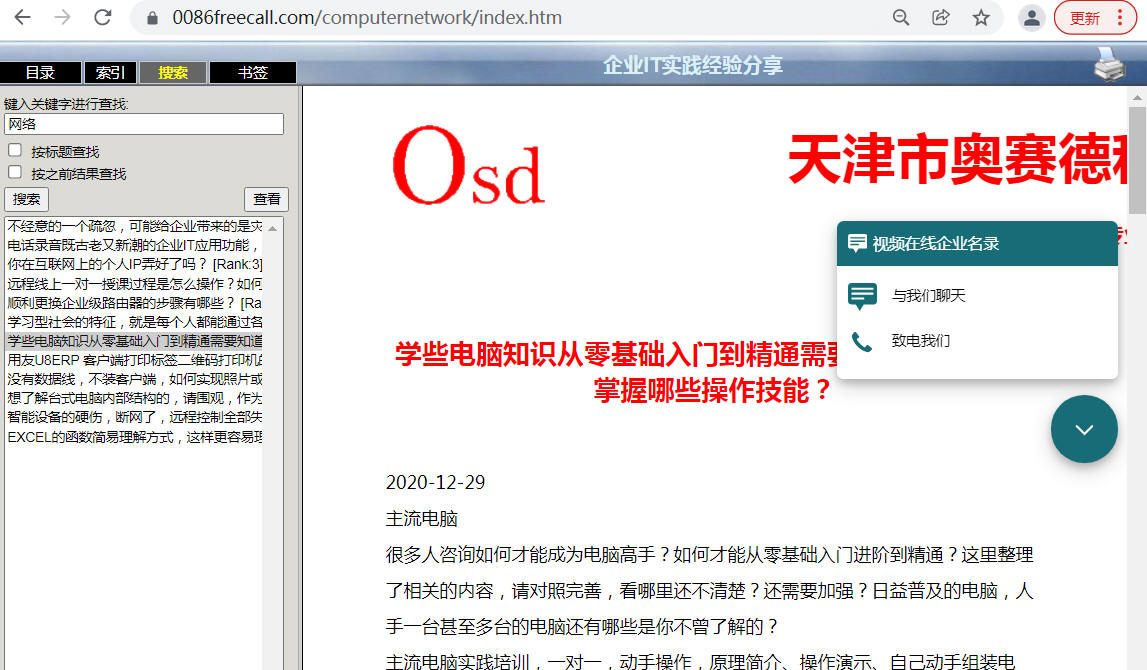1147x670 pixels.
Task: Enable the 按标题查找 checkbox
Action: (x=15, y=150)
